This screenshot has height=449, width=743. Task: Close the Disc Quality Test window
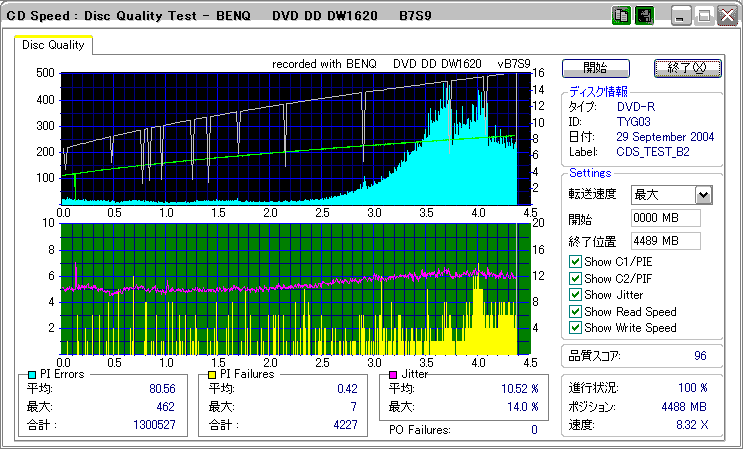pos(725,16)
